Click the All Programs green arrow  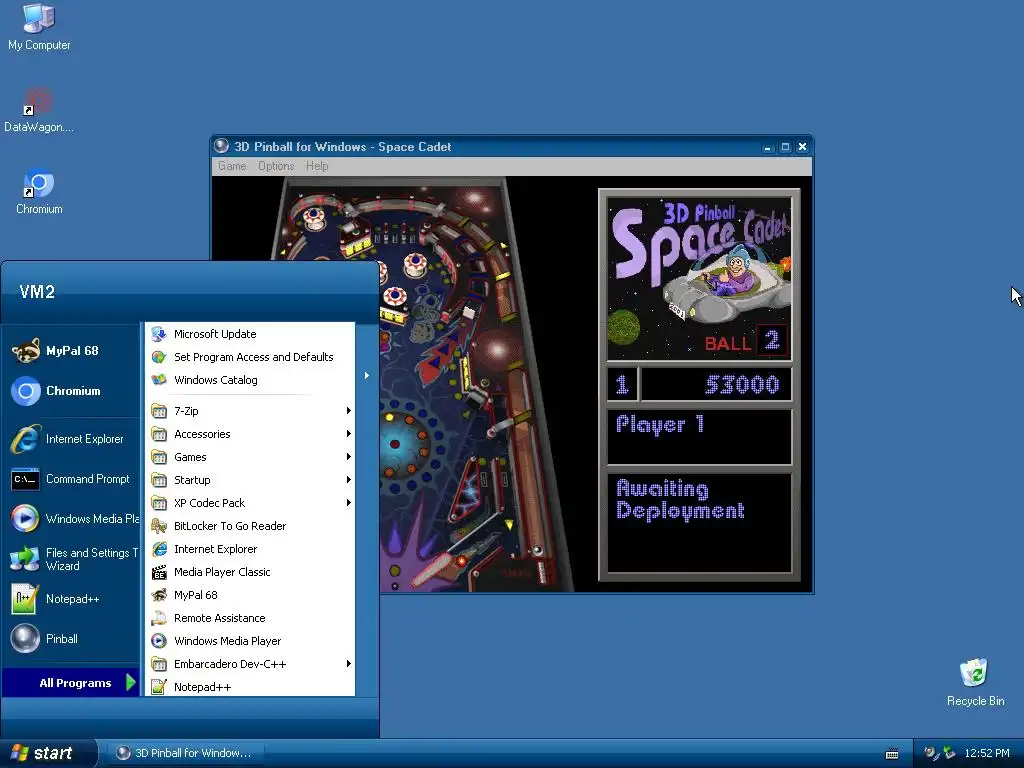click(x=131, y=682)
